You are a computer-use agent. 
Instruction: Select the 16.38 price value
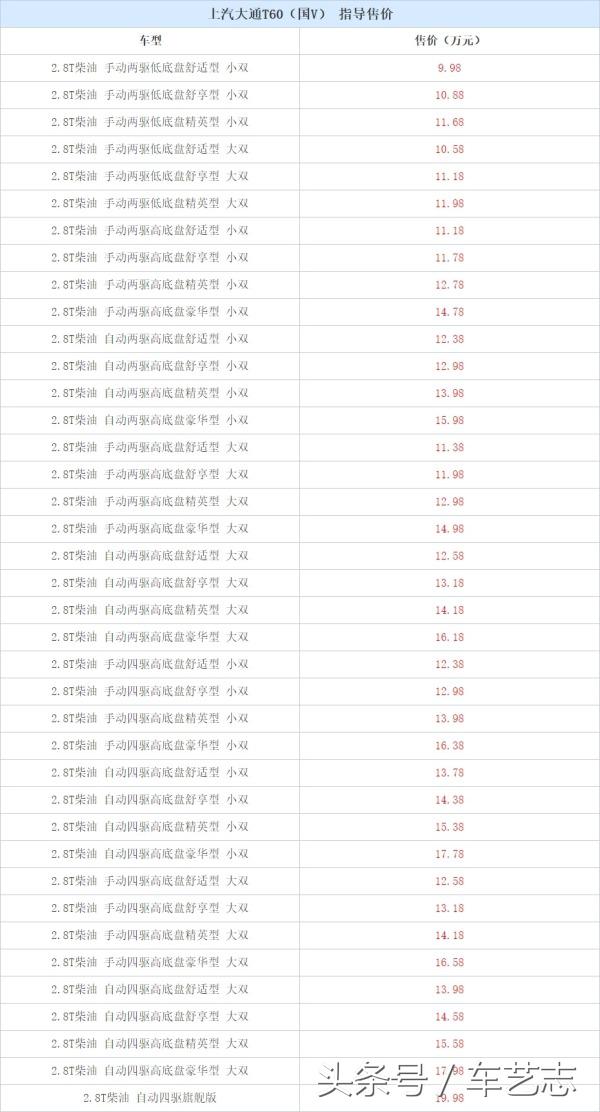[448, 745]
